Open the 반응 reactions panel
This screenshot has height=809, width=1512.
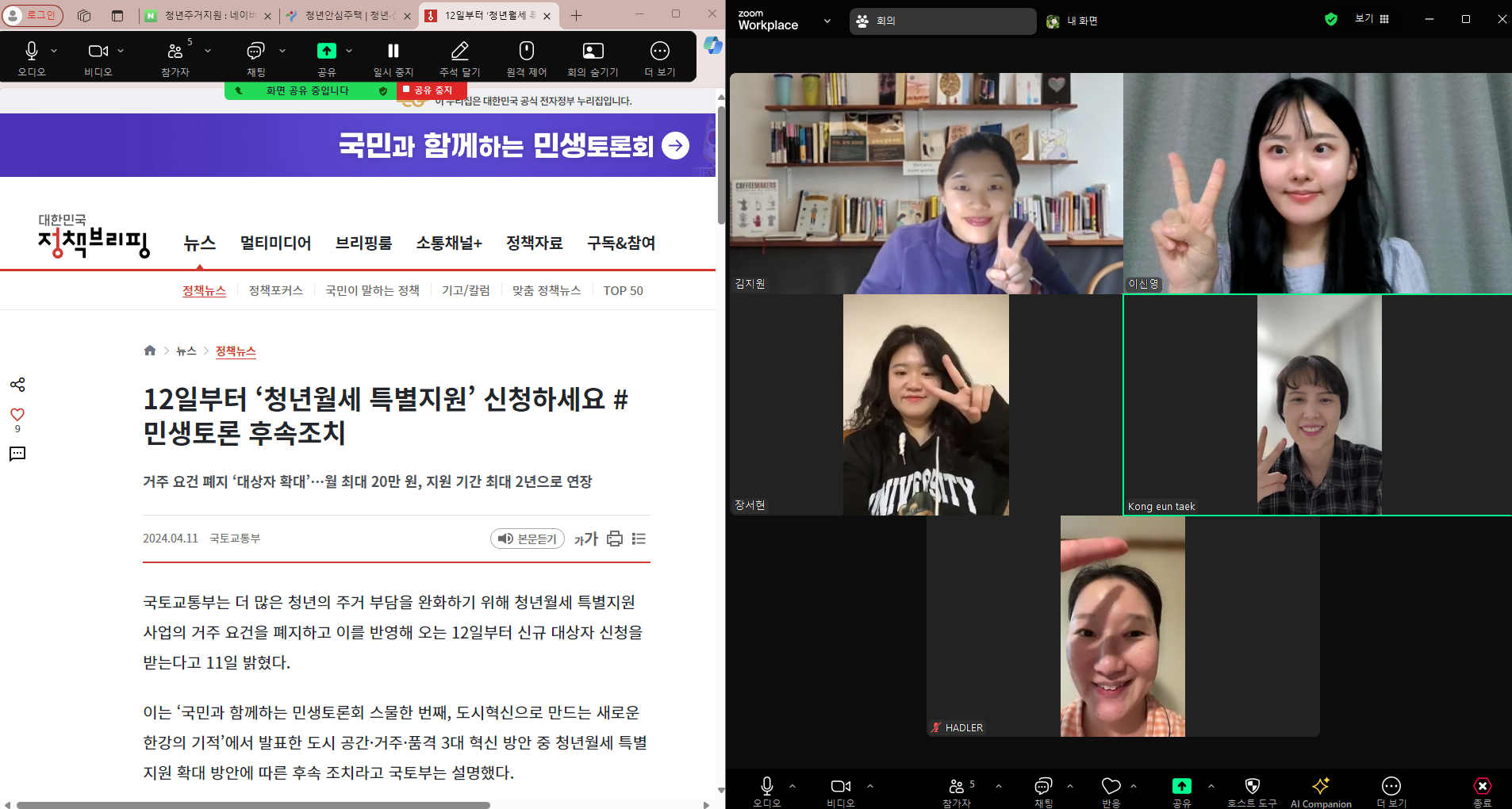tap(1110, 786)
